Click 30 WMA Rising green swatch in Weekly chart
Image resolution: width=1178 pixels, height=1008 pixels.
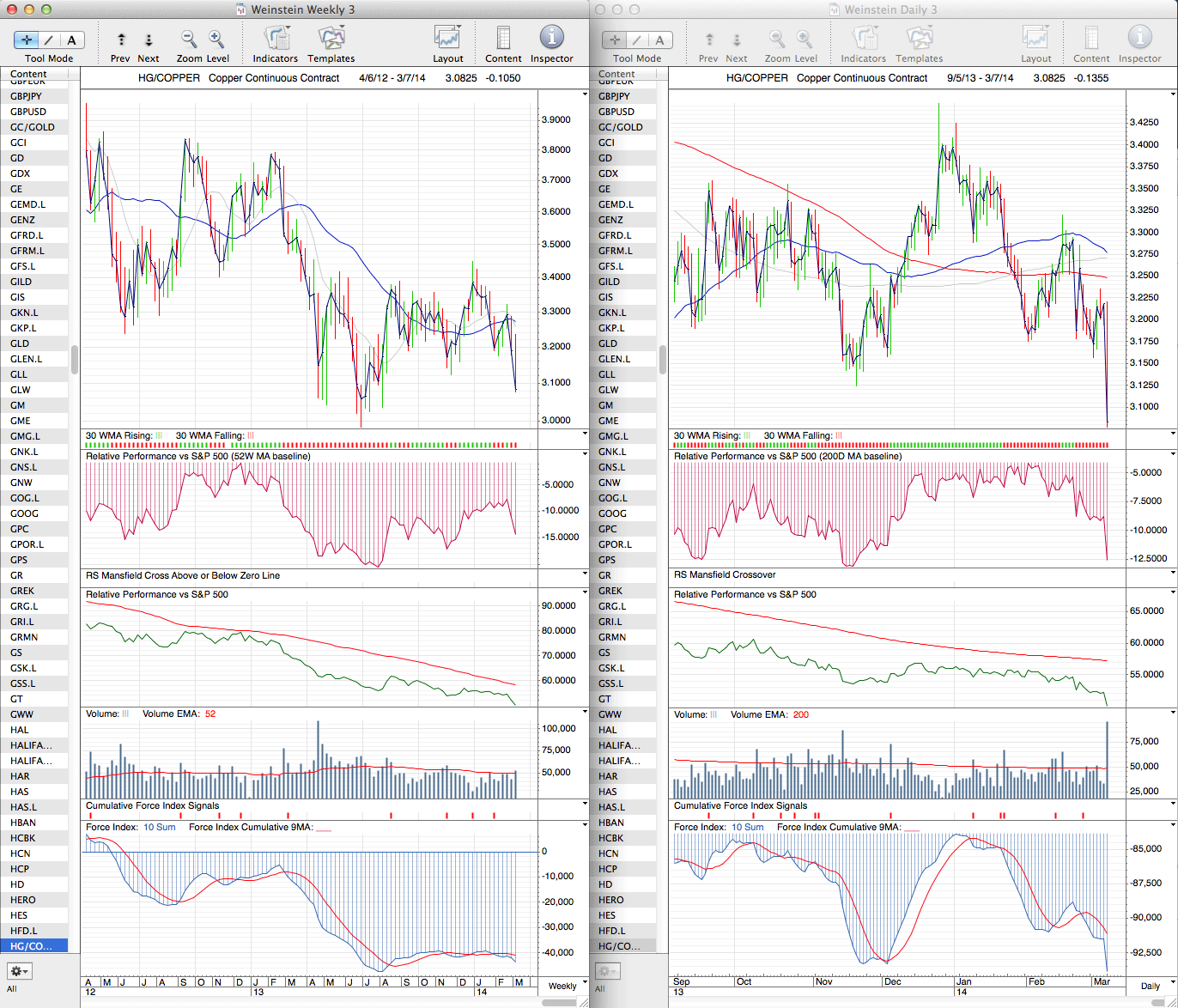159,436
